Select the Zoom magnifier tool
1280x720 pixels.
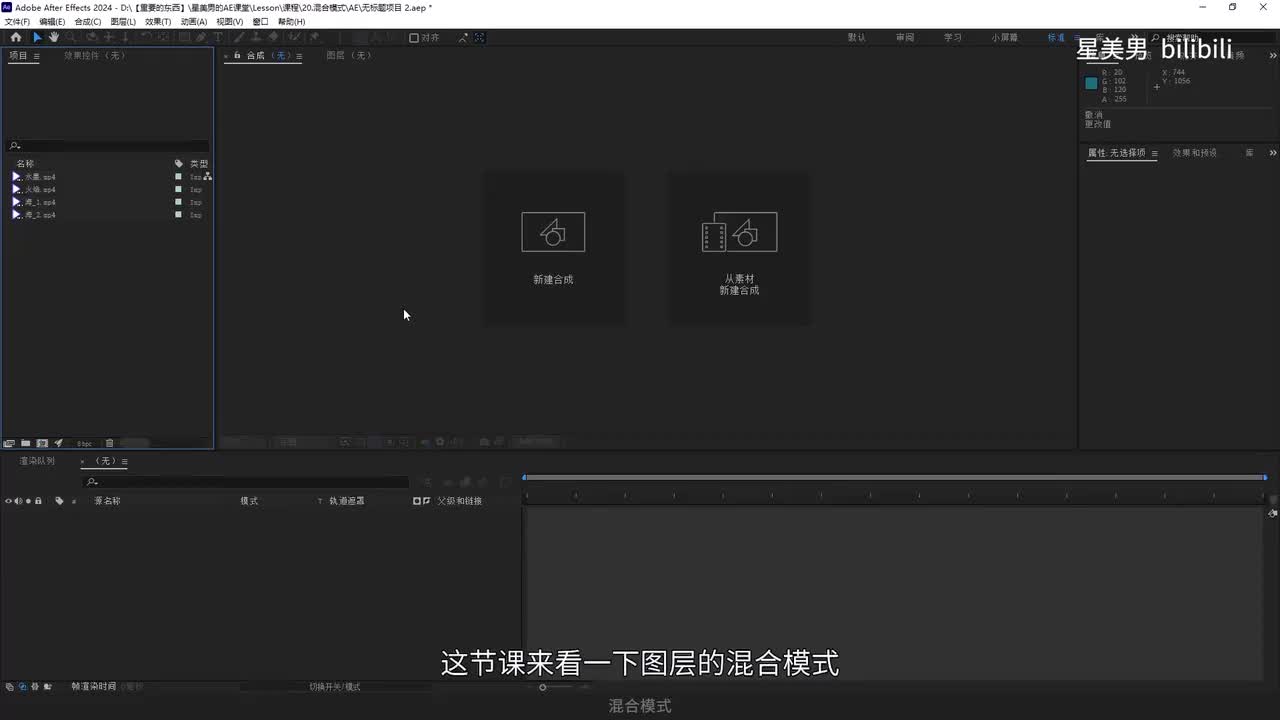coord(70,37)
